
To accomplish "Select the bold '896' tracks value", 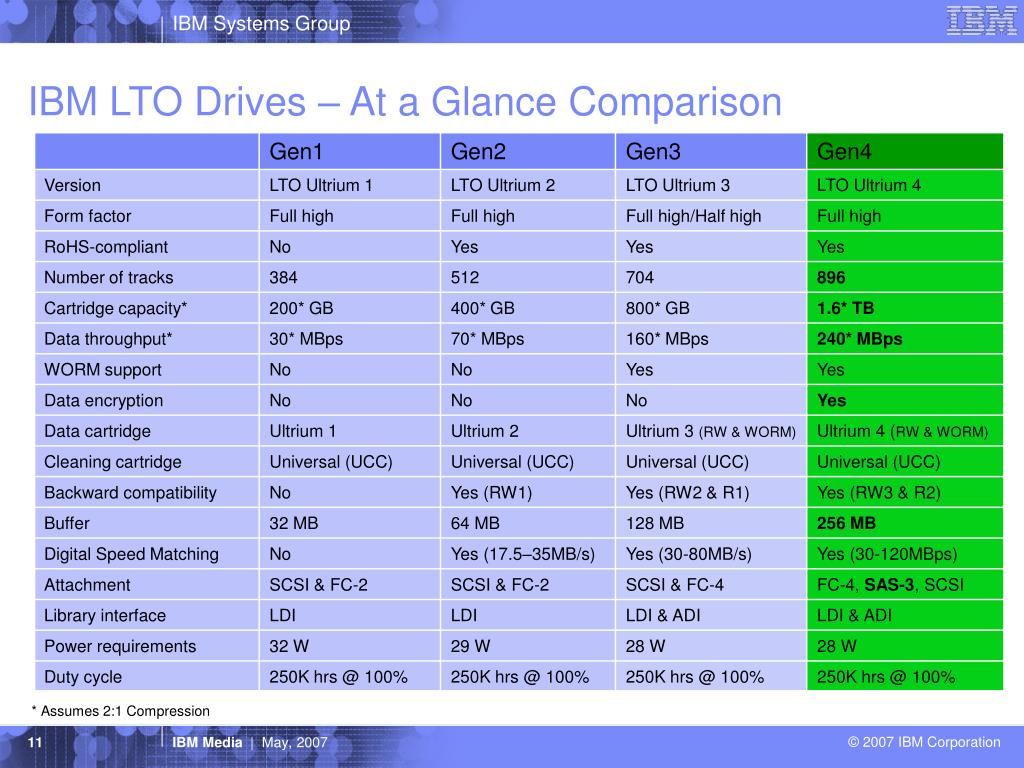I will (x=831, y=278).
